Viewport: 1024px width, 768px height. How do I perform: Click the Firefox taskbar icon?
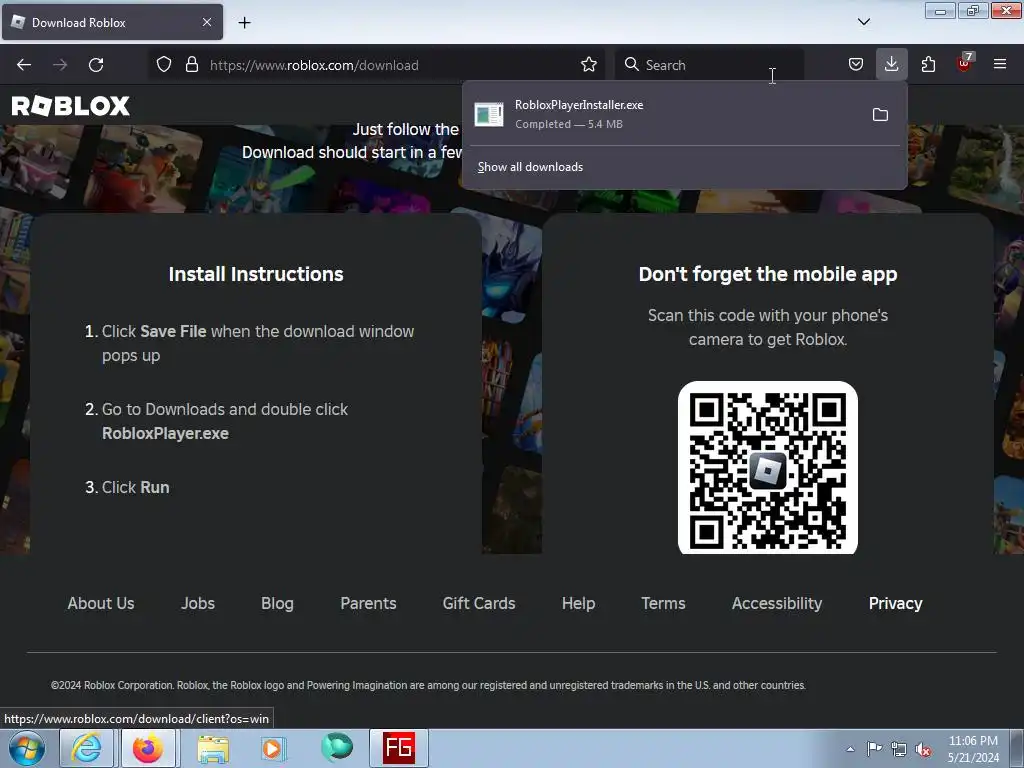pos(148,748)
